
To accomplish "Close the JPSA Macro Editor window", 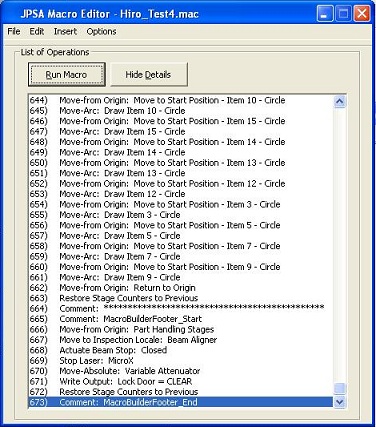I will click(x=362, y=14).
